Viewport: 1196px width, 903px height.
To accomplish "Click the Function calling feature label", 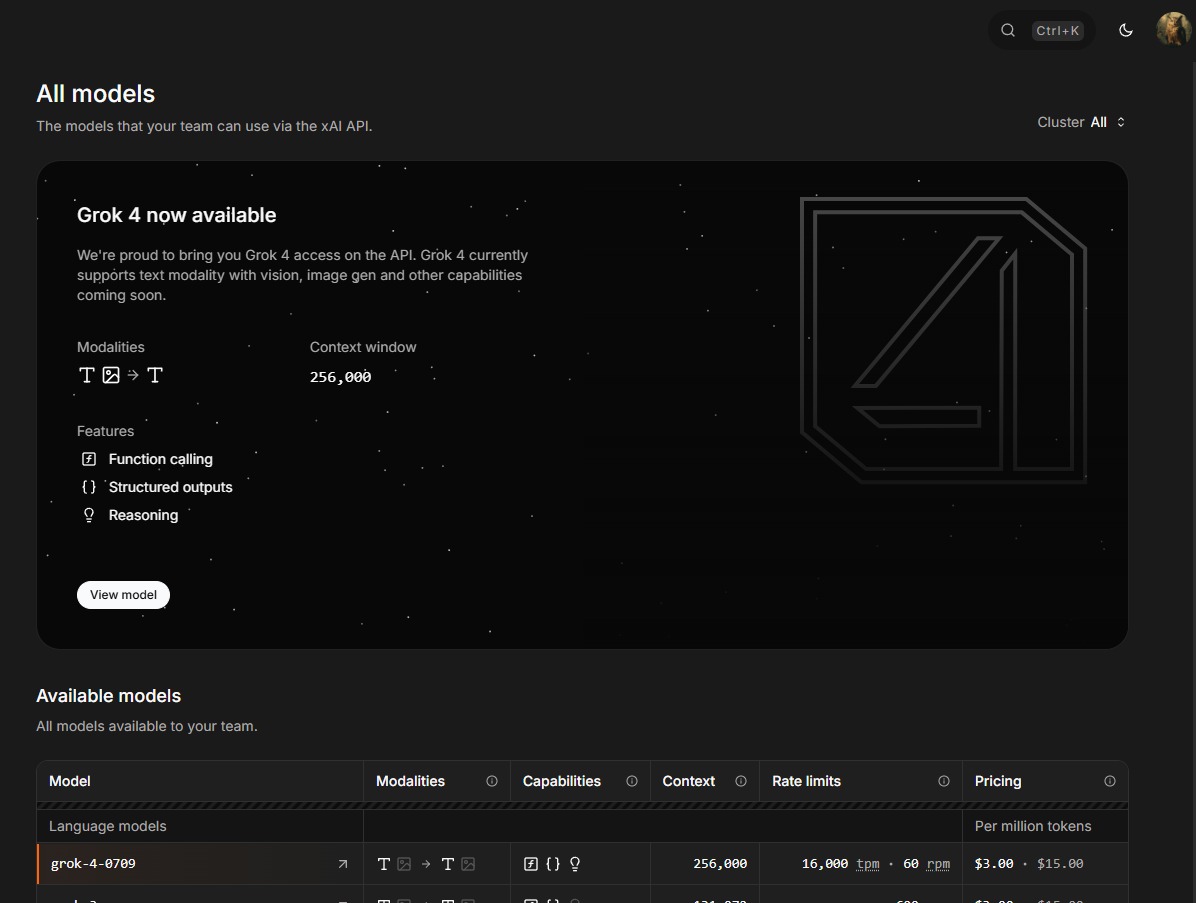I will [160, 459].
